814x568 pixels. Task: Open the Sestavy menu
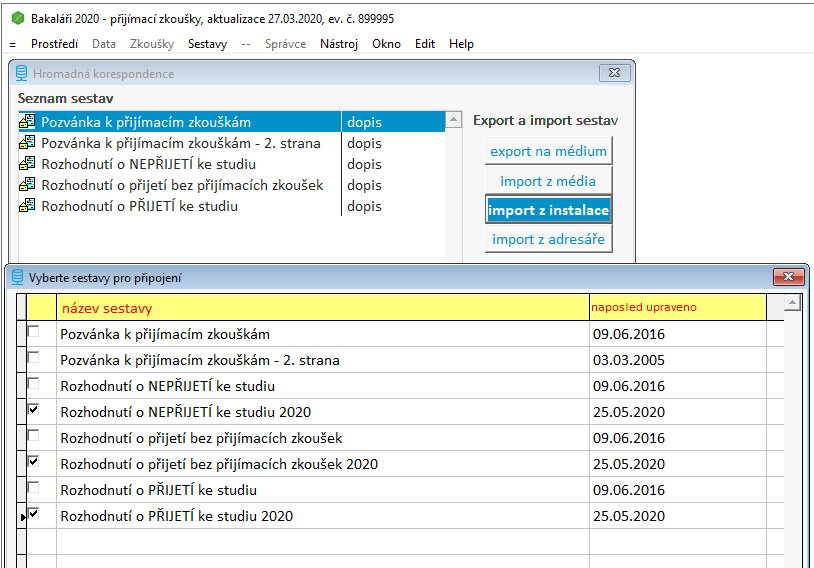pos(207,44)
